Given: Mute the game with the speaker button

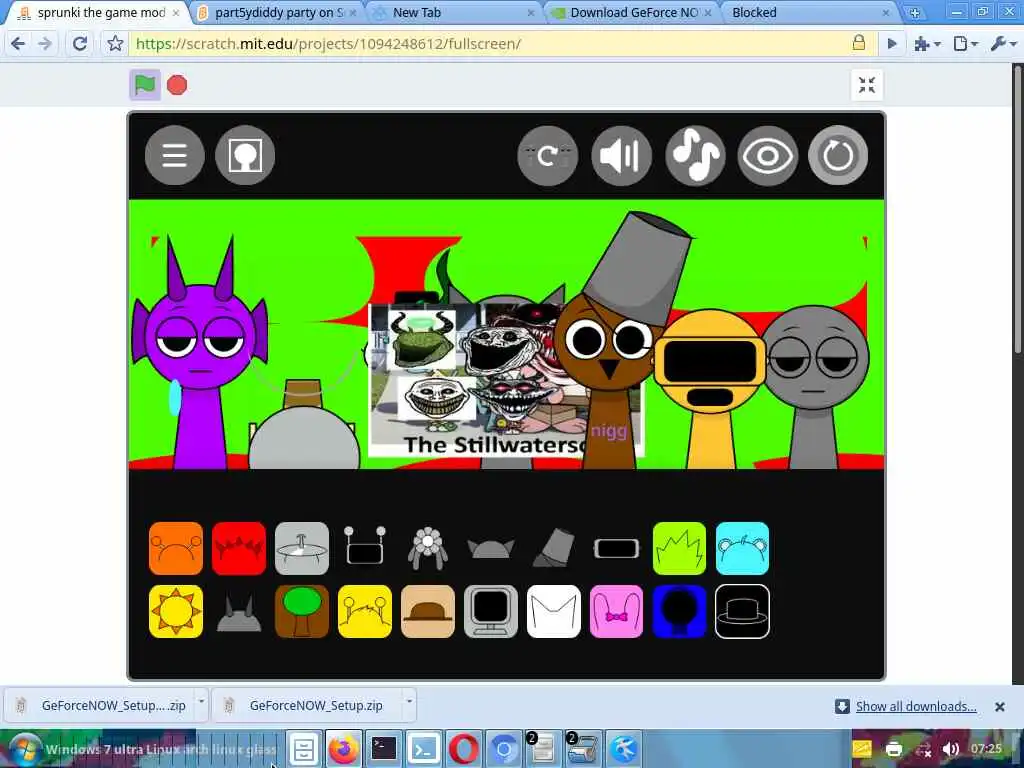Looking at the screenshot, I should pyautogui.click(x=621, y=155).
